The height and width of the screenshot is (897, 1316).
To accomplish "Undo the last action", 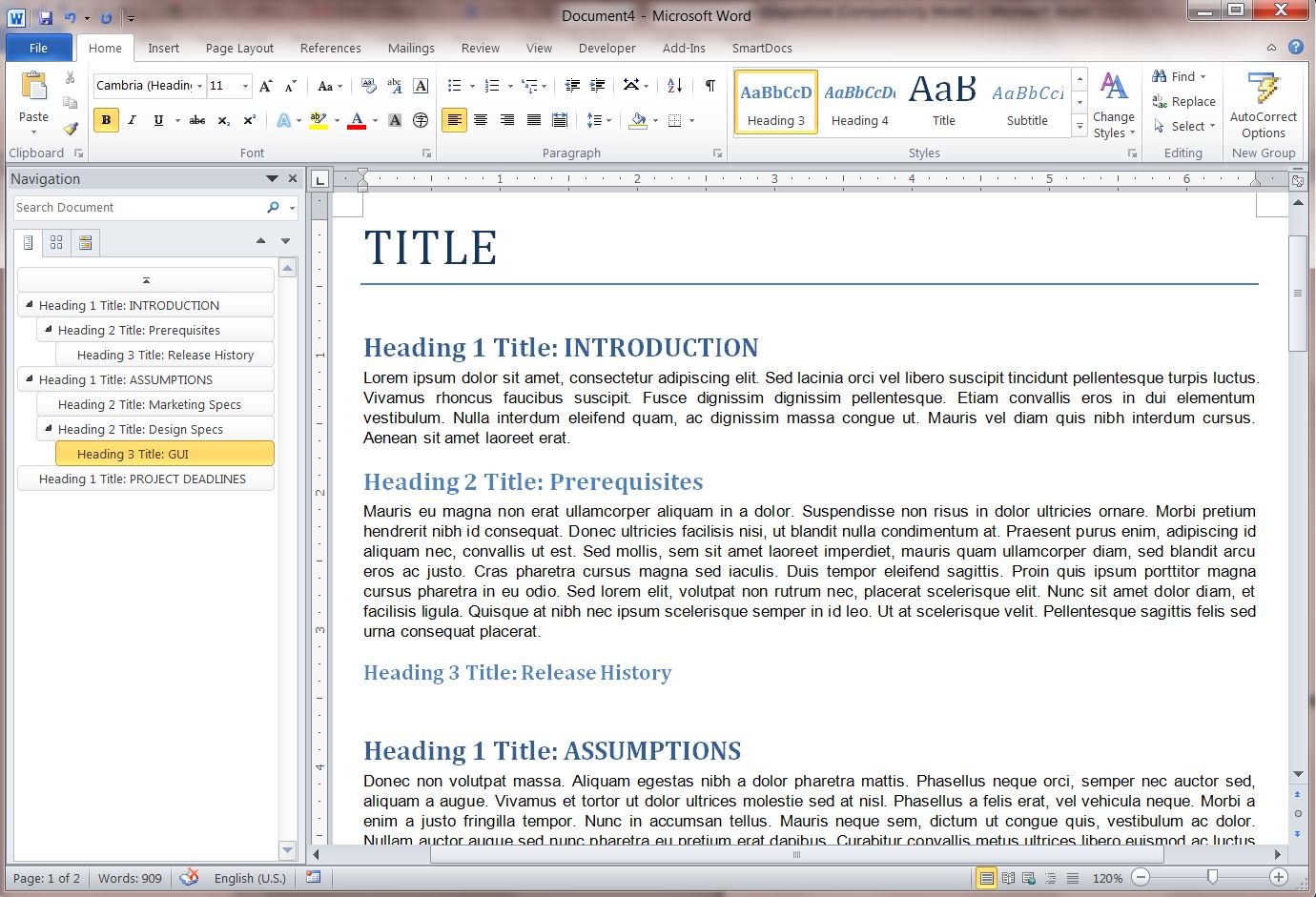I will click(x=70, y=17).
